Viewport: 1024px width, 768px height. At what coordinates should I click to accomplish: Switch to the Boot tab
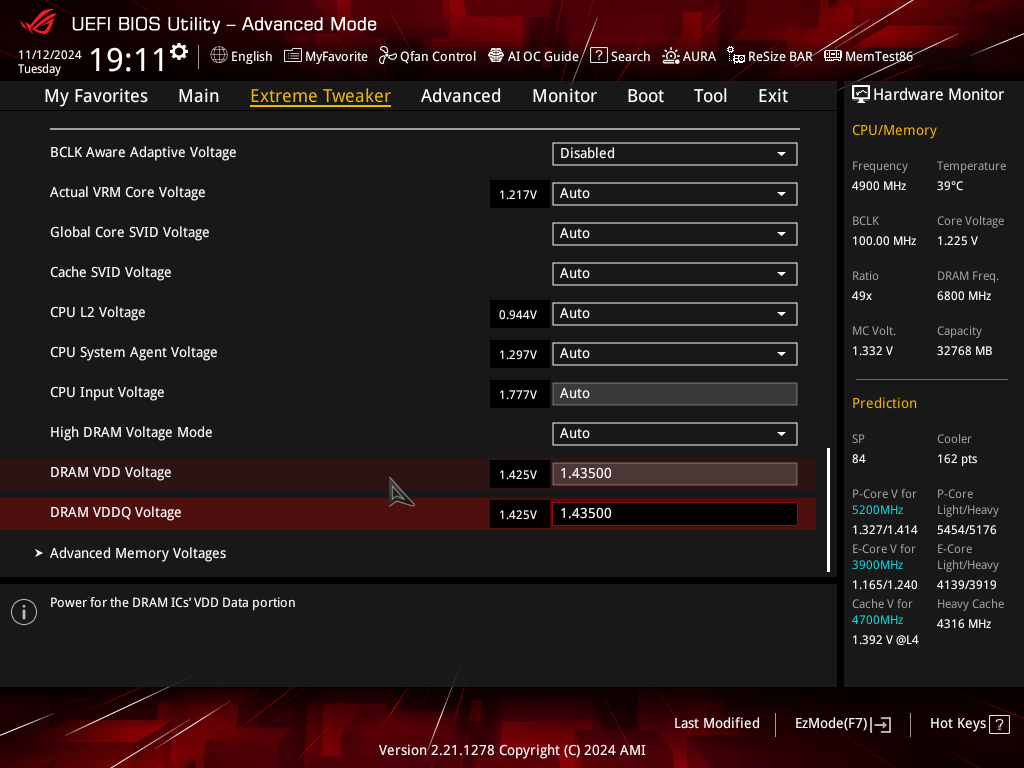point(645,96)
